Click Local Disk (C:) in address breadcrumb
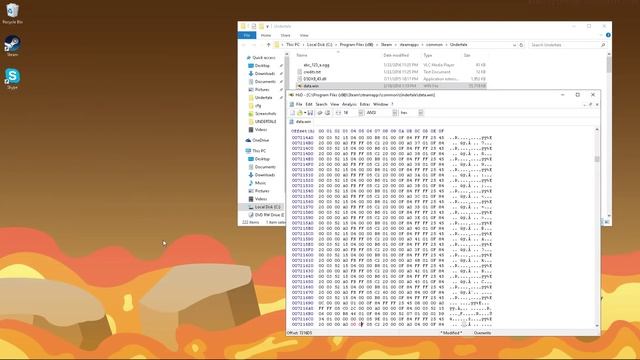This screenshot has height=360, width=640. [x=320, y=45]
